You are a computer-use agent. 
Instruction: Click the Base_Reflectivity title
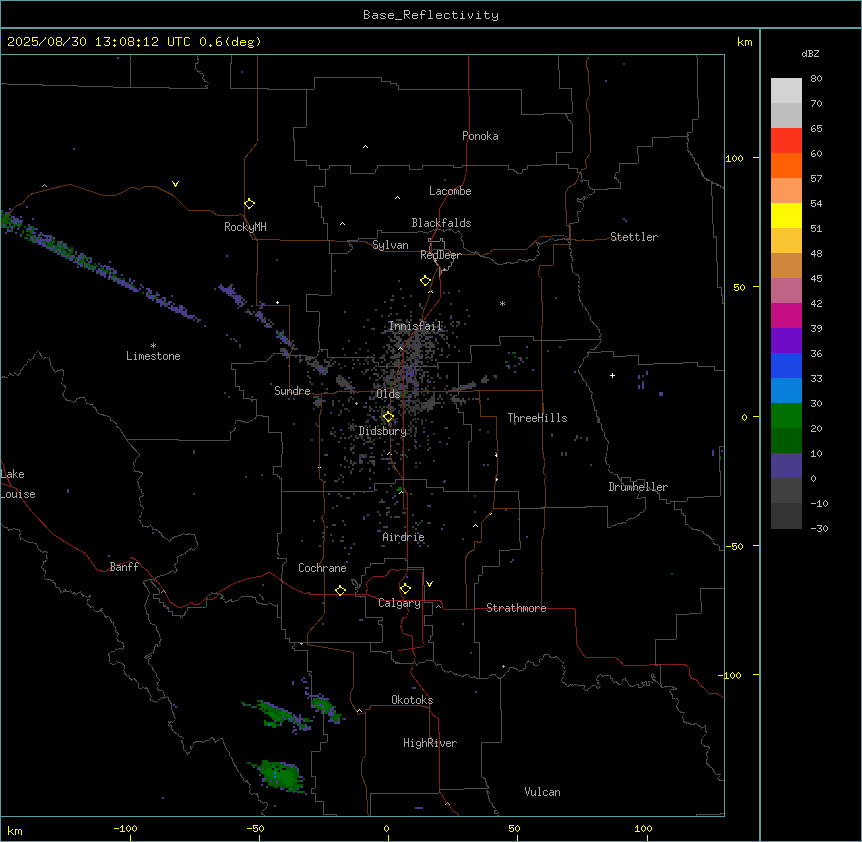coord(431,15)
